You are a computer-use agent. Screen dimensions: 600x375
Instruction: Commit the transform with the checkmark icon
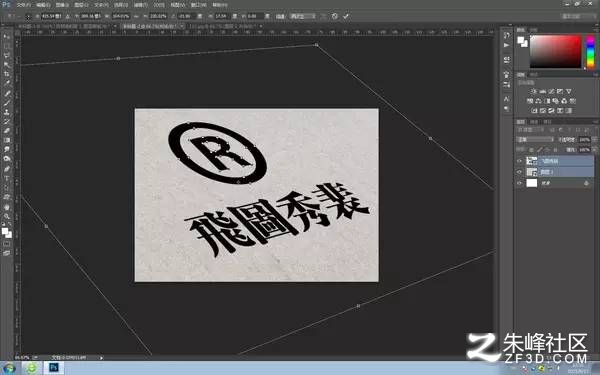346,16
